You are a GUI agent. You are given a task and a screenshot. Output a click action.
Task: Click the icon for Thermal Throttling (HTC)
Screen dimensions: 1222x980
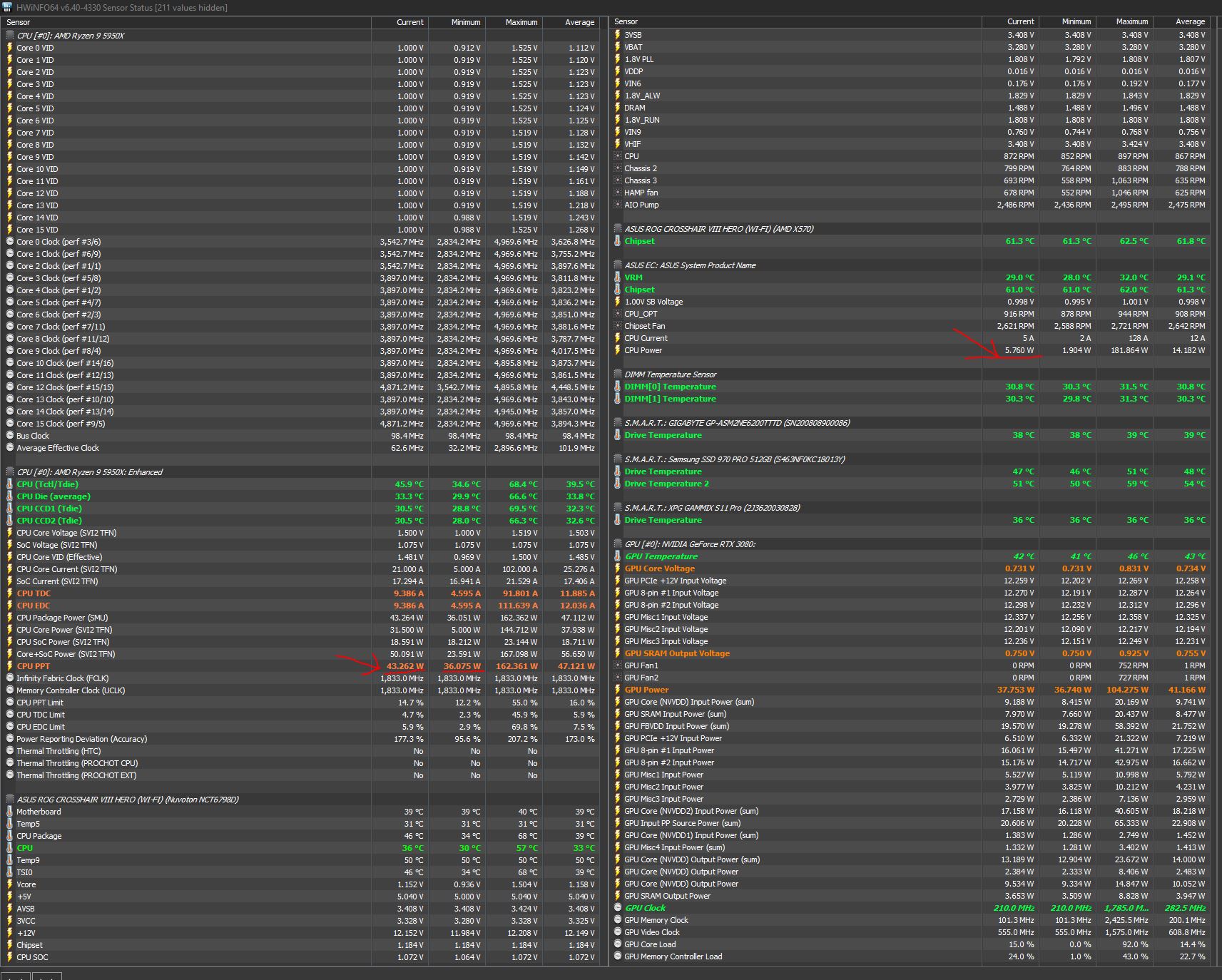tap(10, 751)
